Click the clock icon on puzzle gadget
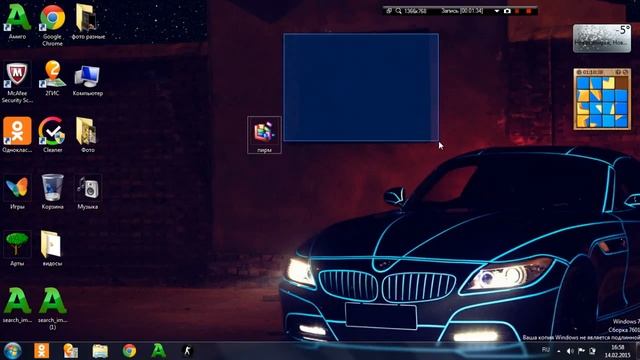The width and height of the screenshot is (640, 360). [579, 72]
